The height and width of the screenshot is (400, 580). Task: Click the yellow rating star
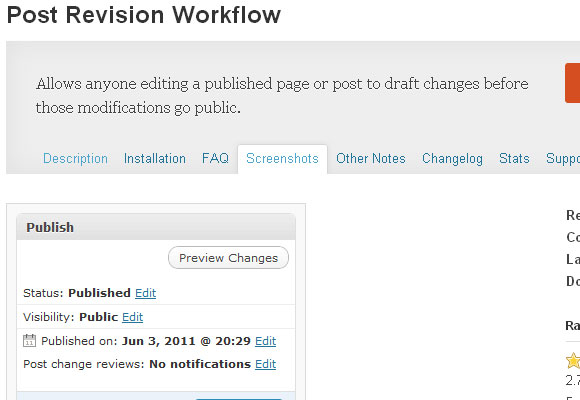[573, 361]
